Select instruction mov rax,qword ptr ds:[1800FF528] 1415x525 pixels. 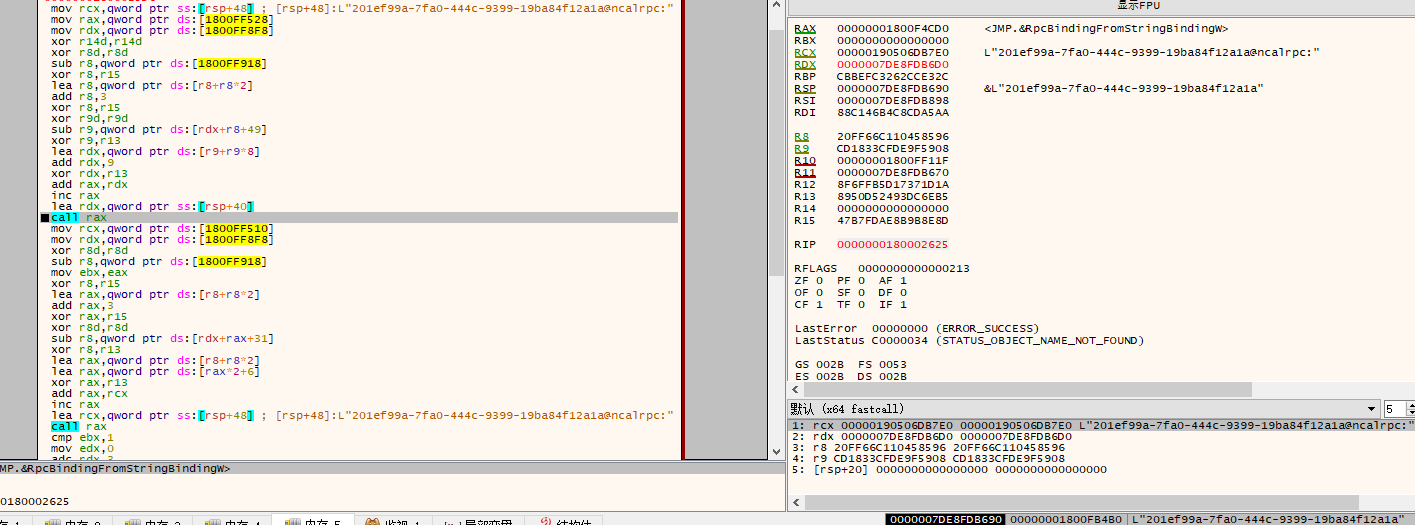click(162, 19)
